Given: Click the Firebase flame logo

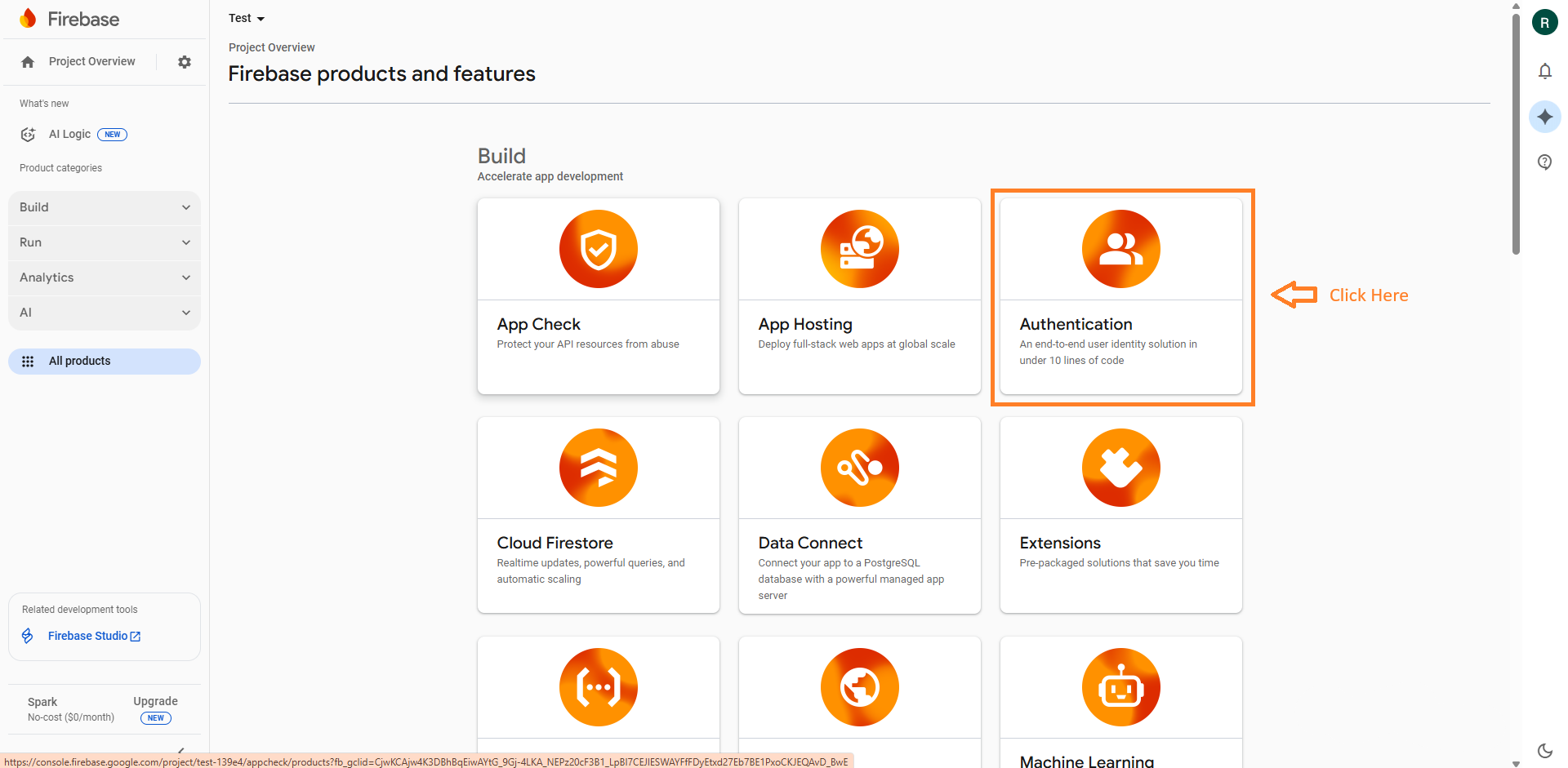Looking at the screenshot, I should pos(28,18).
